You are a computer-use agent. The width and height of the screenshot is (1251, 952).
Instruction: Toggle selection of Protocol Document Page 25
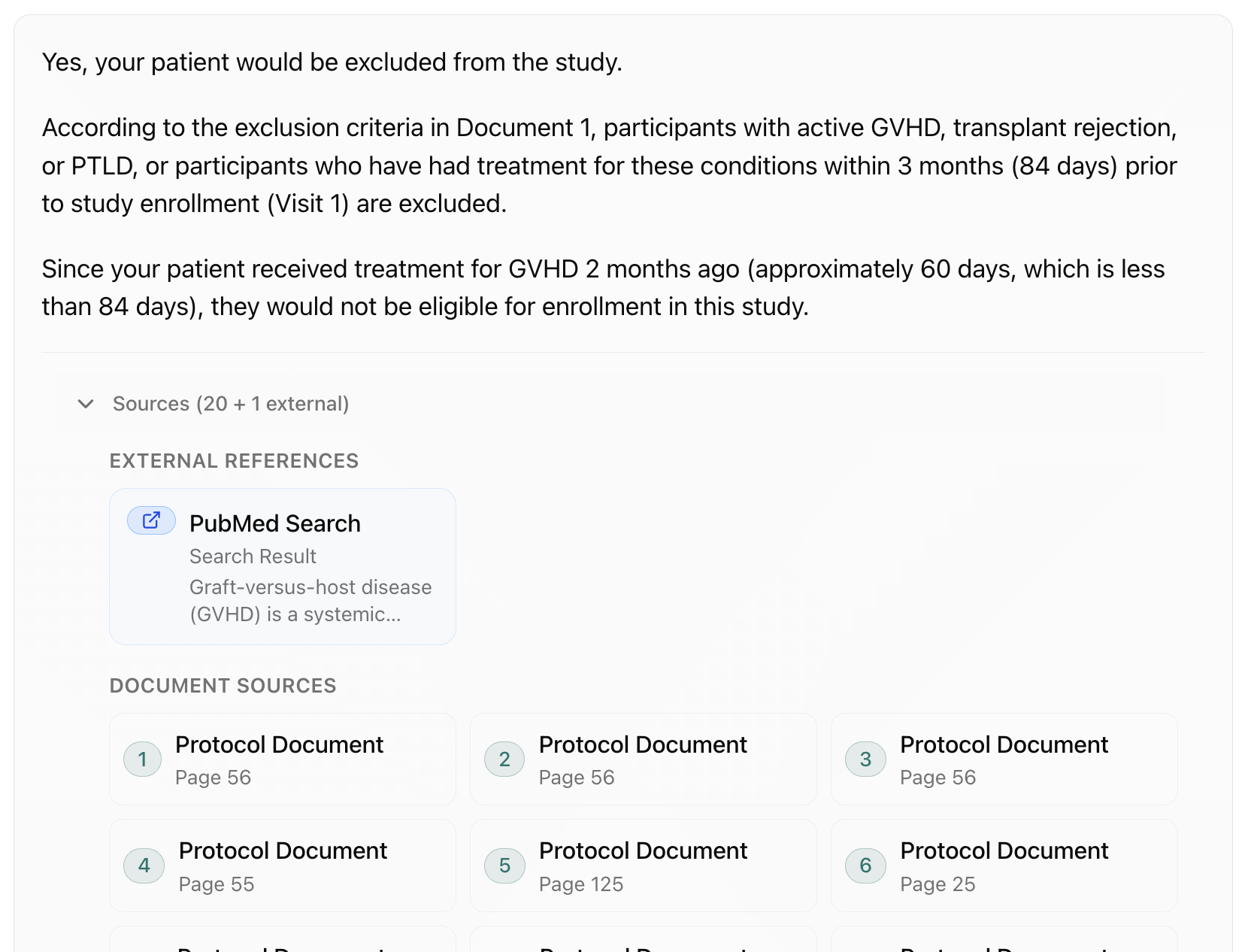point(1004,866)
